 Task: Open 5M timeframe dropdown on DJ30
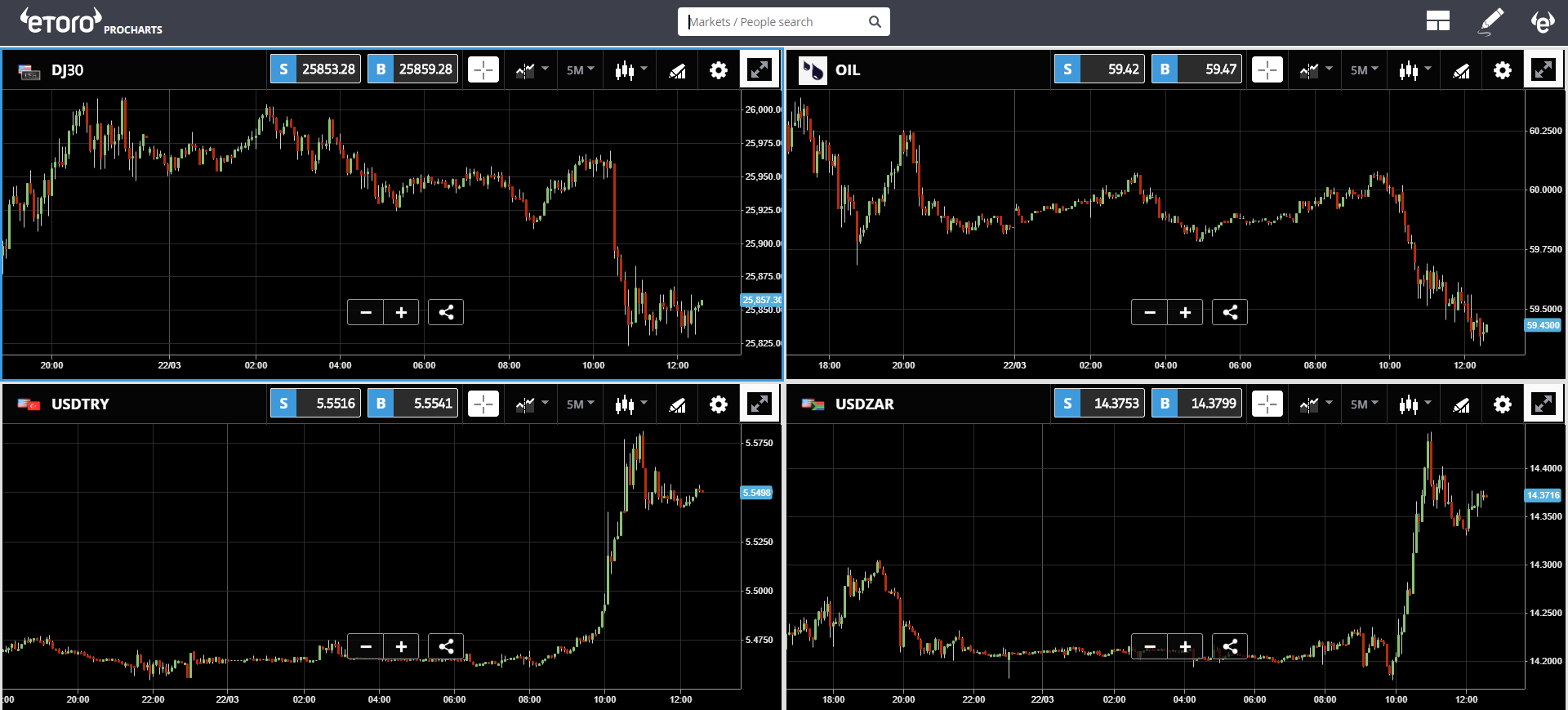[x=580, y=70]
